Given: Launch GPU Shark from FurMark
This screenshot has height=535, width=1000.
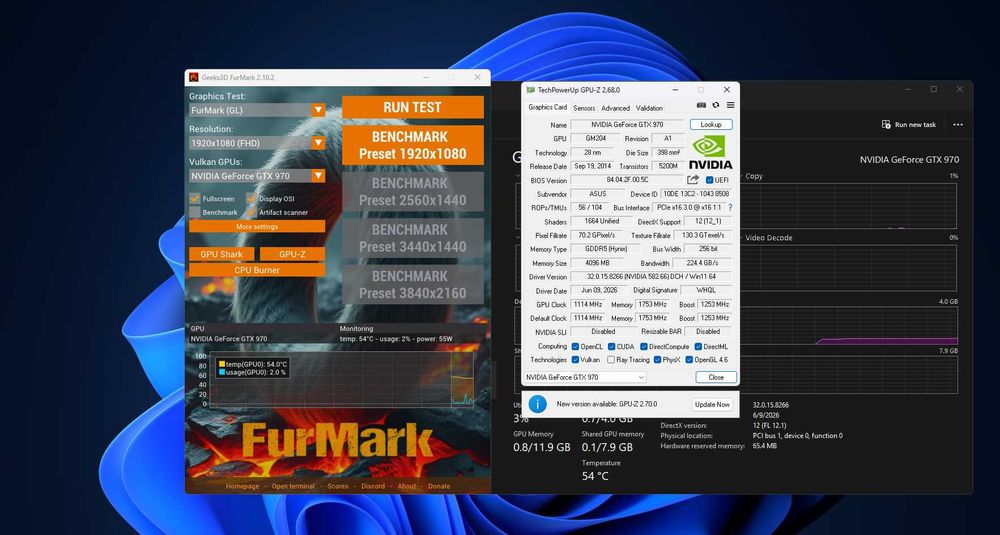Looking at the screenshot, I should (221, 254).
